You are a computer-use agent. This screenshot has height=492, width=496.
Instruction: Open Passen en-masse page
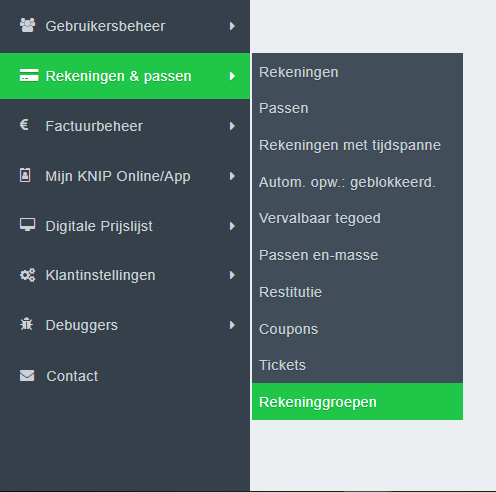pos(357,255)
